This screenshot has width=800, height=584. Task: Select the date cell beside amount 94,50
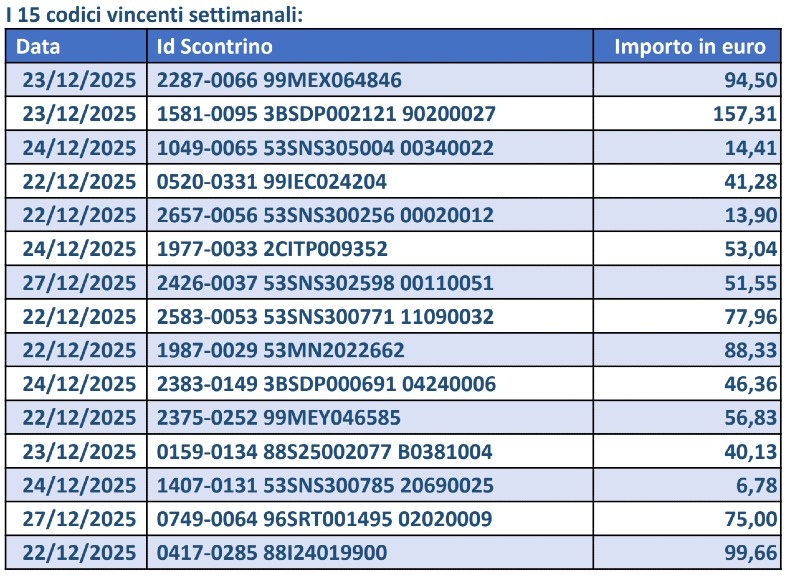79,80
